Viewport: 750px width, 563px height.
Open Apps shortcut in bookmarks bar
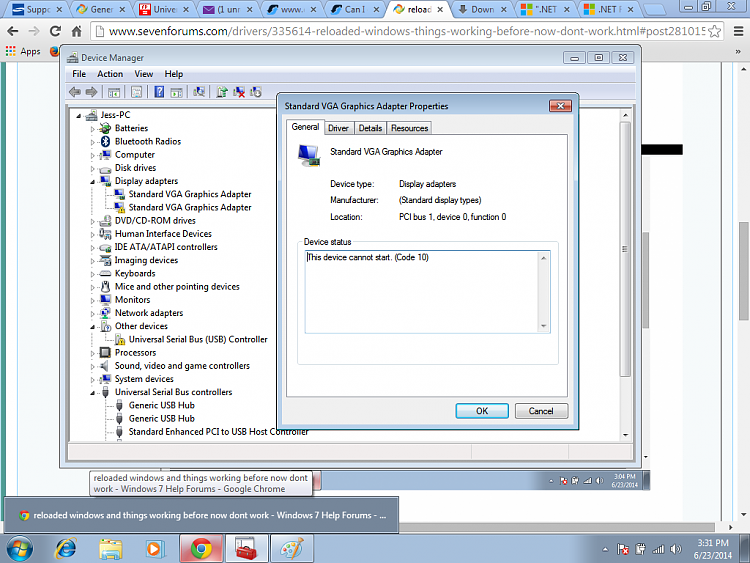coord(23,51)
